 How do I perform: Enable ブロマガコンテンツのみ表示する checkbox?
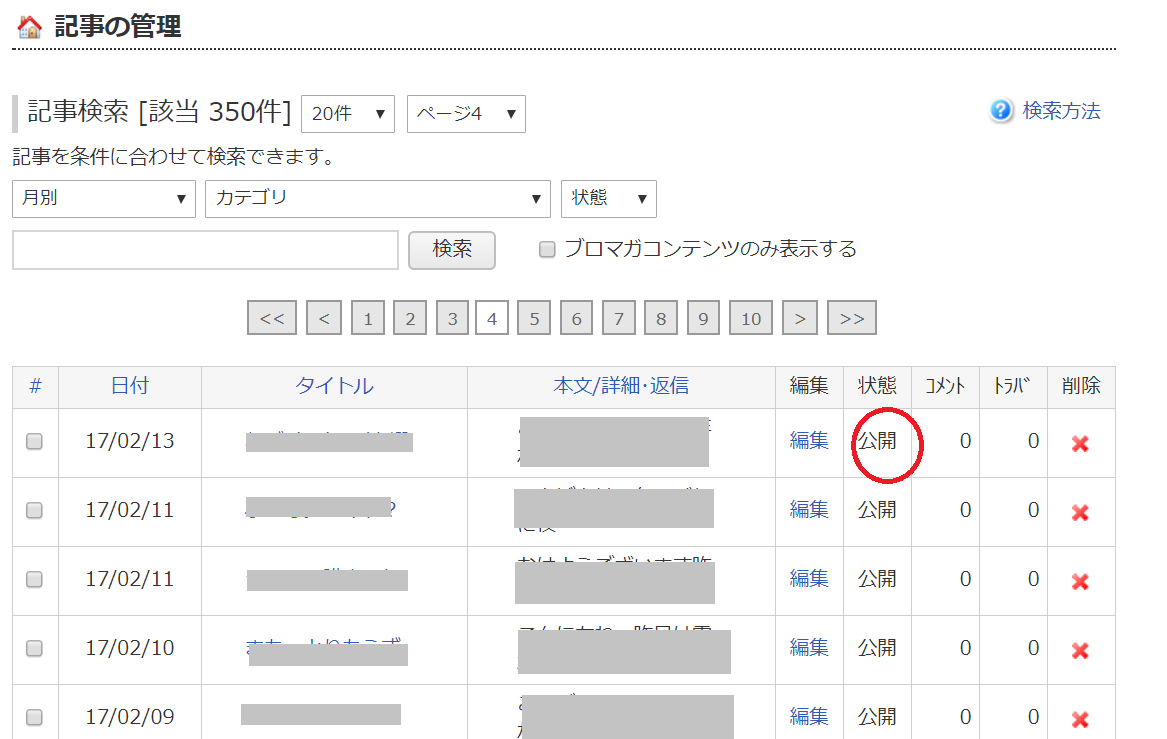[547, 250]
